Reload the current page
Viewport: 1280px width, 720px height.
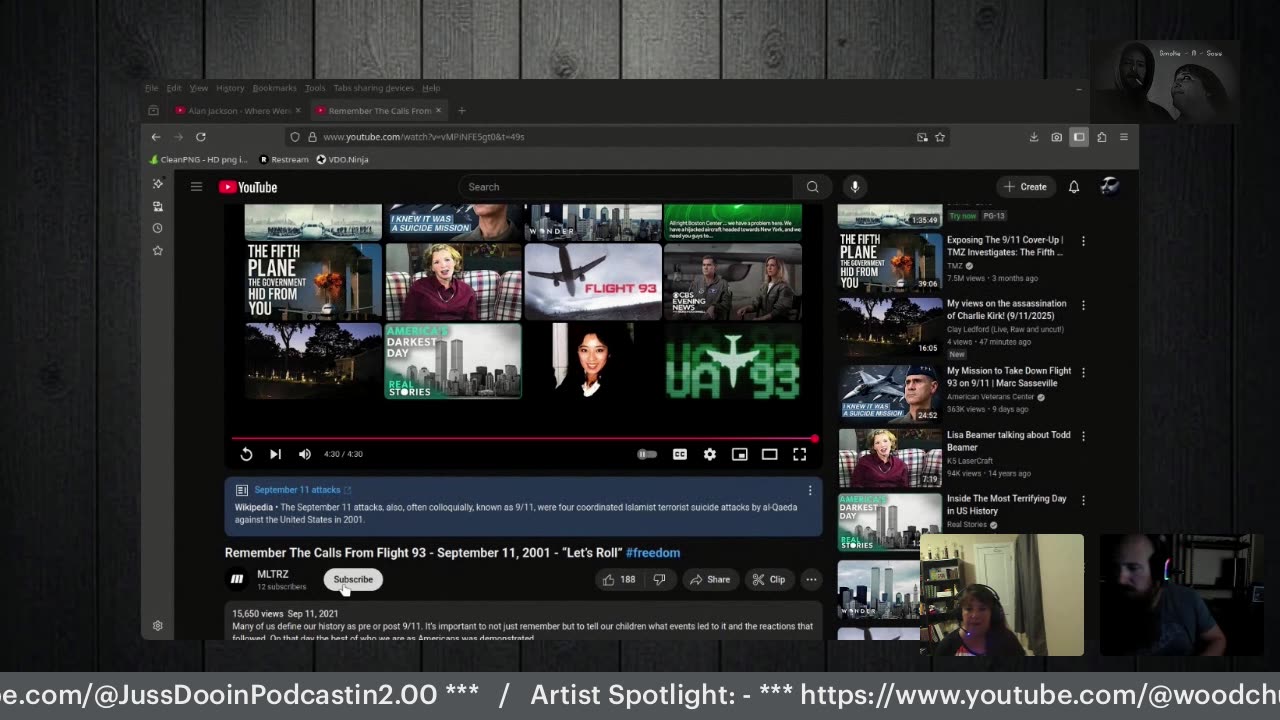tap(201, 137)
